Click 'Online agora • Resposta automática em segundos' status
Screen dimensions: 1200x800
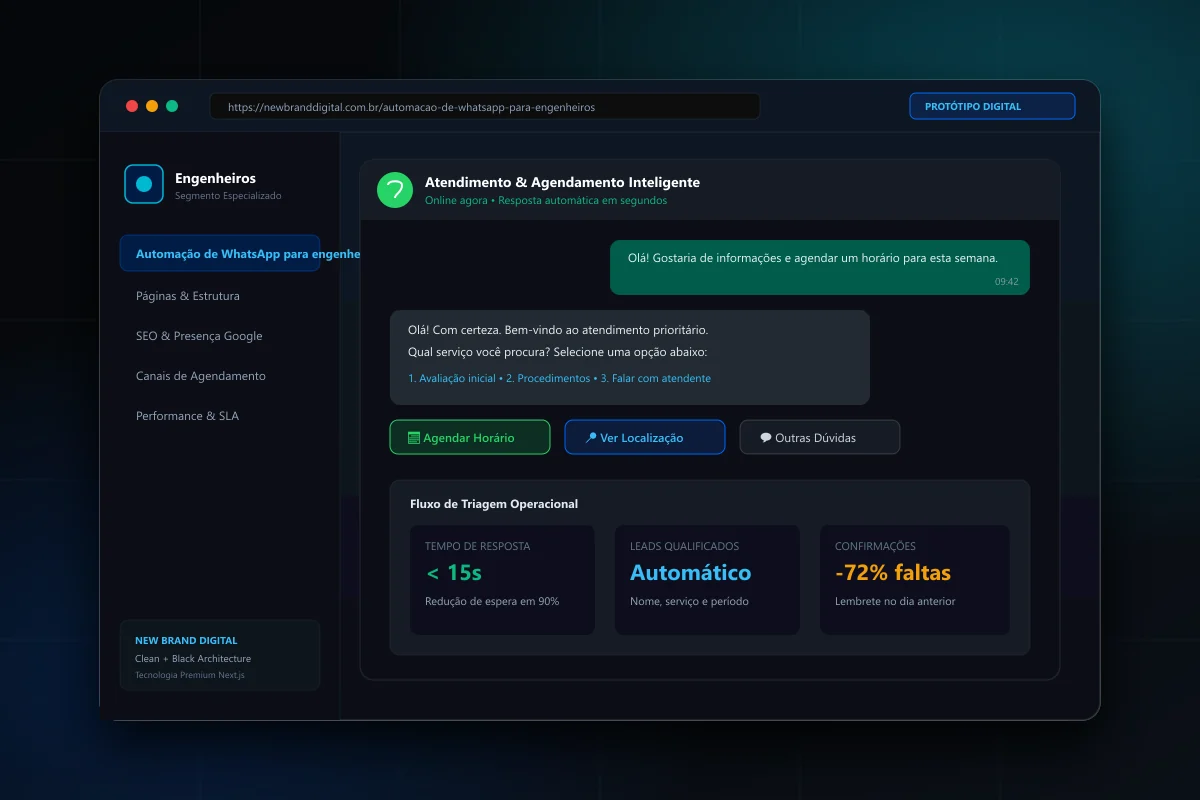(546, 200)
